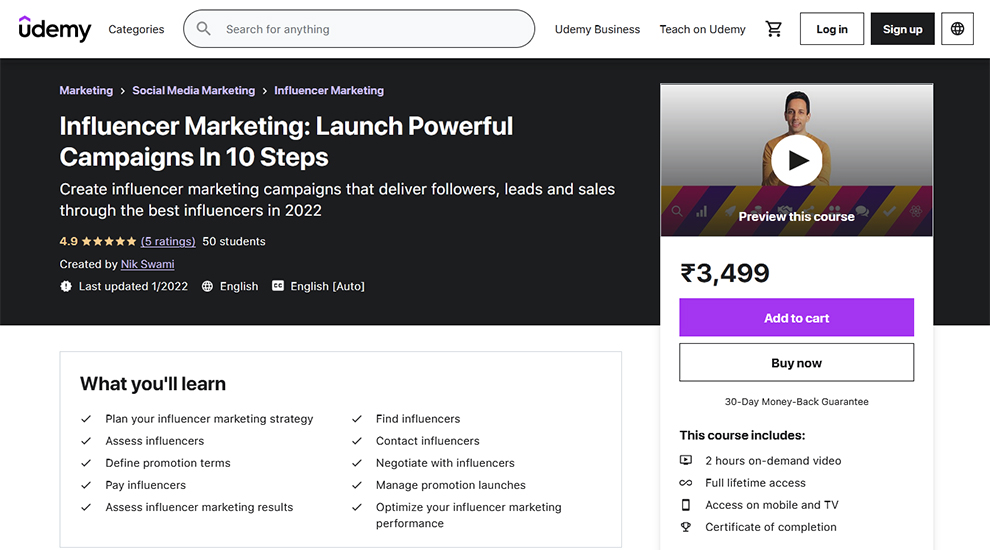Click the Udemy logo
This screenshot has height=550, width=990.
pyautogui.click(x=55, y=28)
